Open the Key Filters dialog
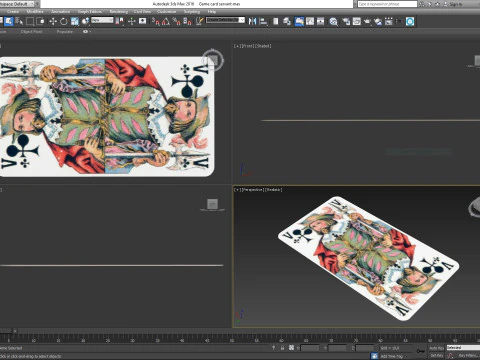 pyautogui.click(x=469, y=356)
